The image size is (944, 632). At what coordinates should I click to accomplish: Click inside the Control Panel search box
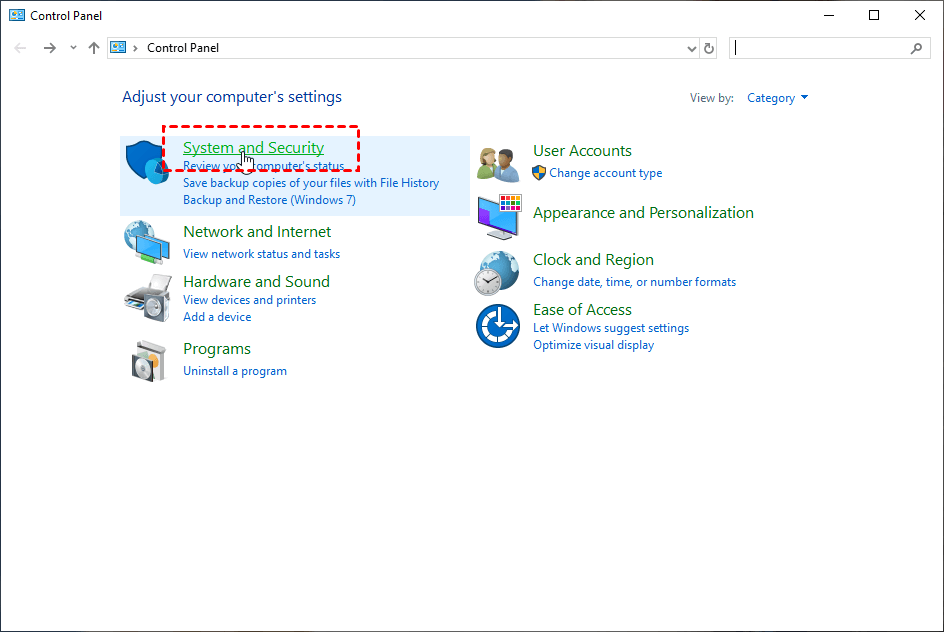tap(820, 48)
